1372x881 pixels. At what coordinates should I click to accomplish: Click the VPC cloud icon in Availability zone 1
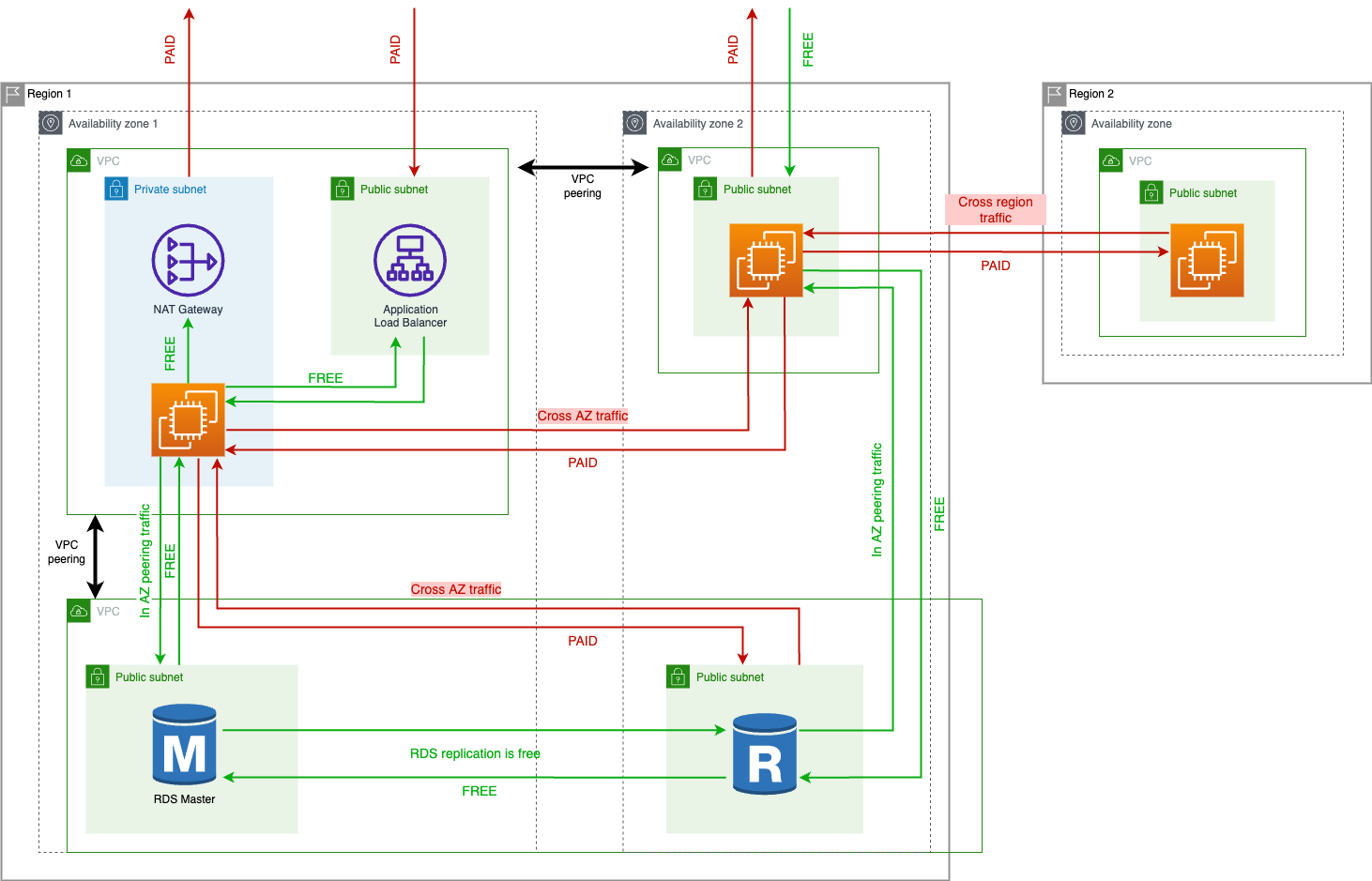[79, 160]
